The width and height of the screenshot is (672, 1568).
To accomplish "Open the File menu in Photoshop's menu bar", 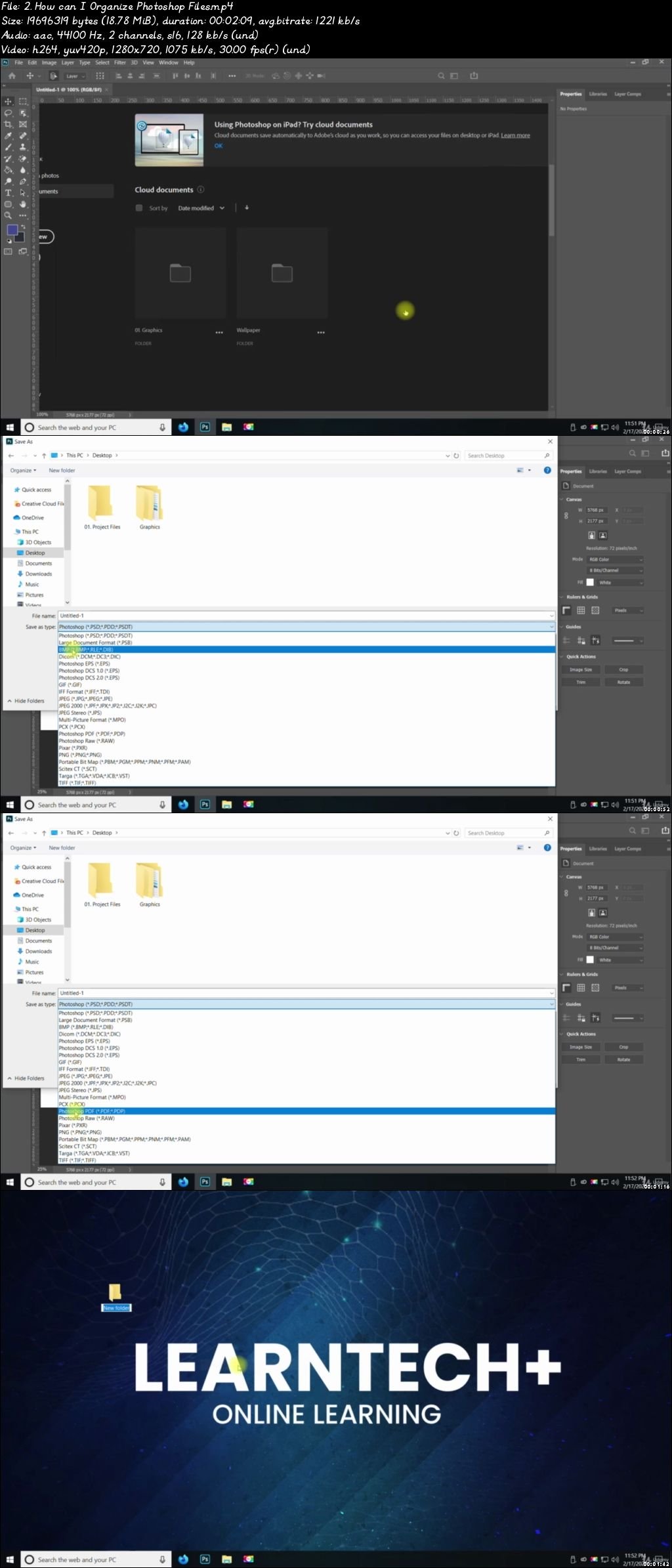I will [19, 63].
